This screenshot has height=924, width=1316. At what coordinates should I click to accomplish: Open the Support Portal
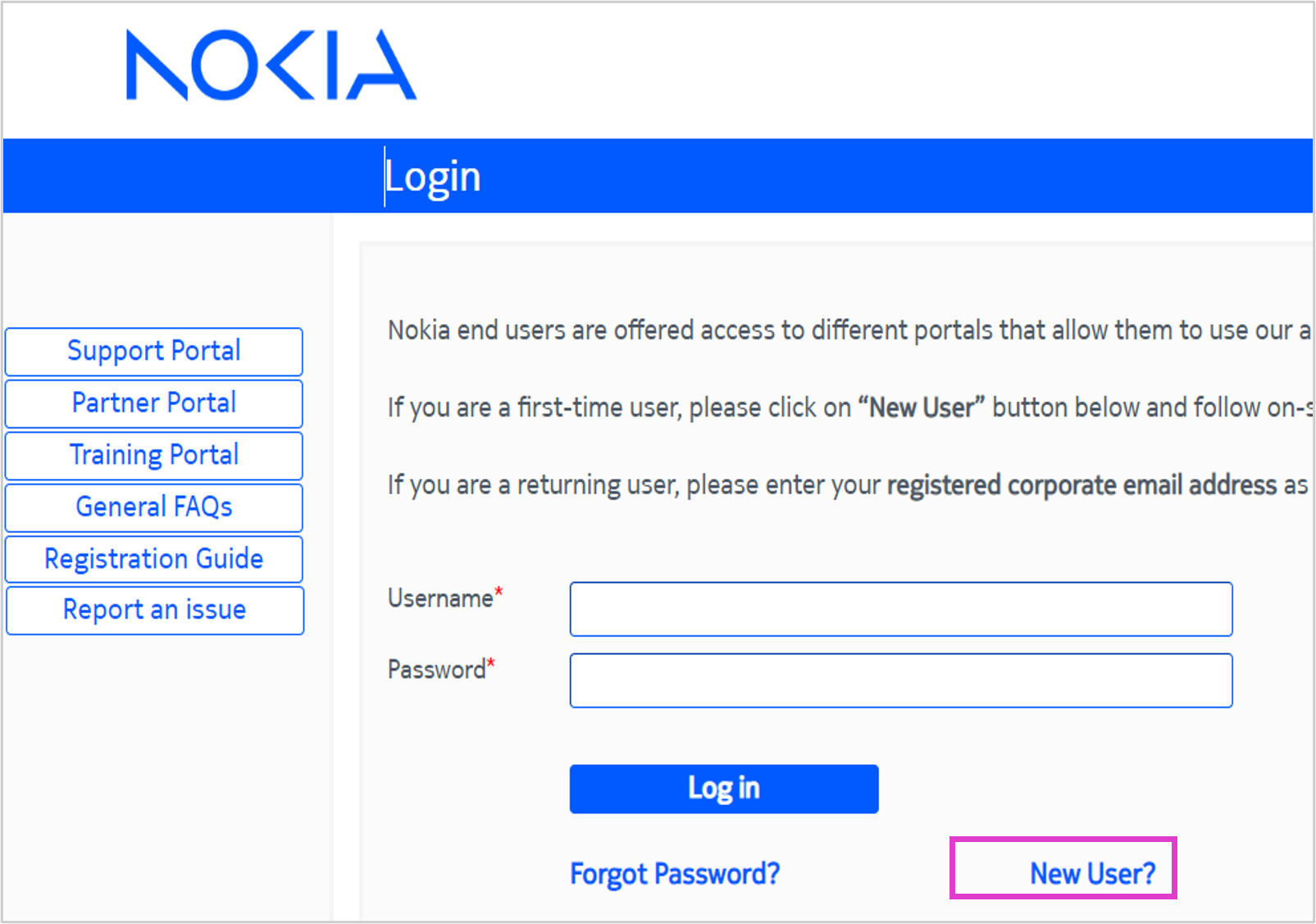[x=154, y=352]
